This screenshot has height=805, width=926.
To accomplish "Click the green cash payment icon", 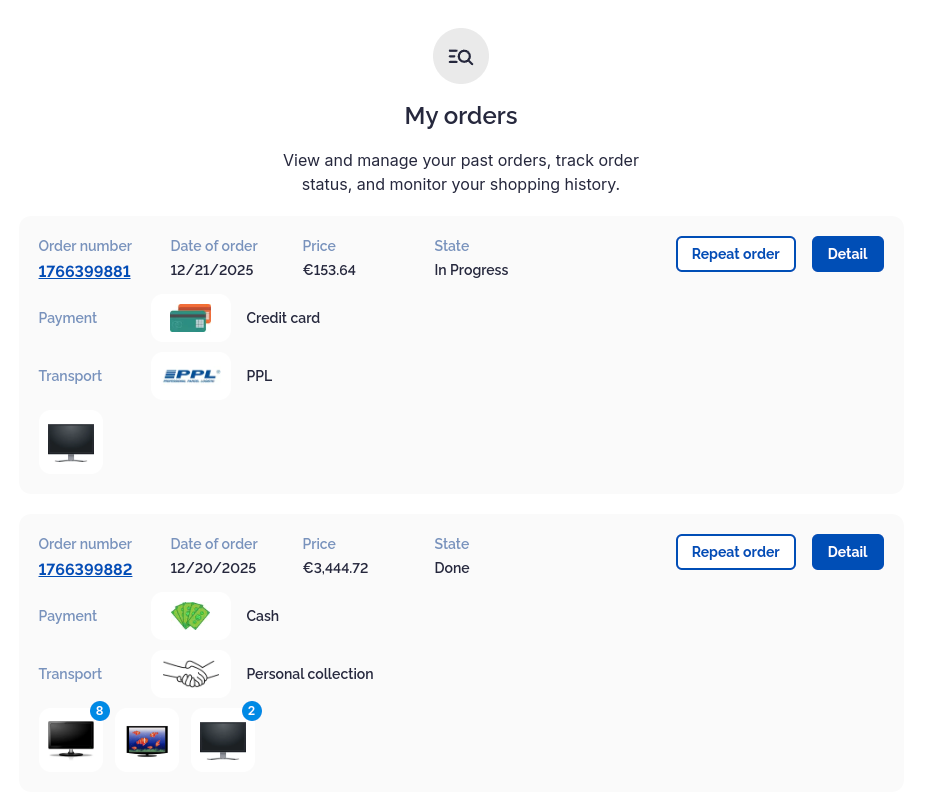I will pyautogui.click(x=190, y=616).
